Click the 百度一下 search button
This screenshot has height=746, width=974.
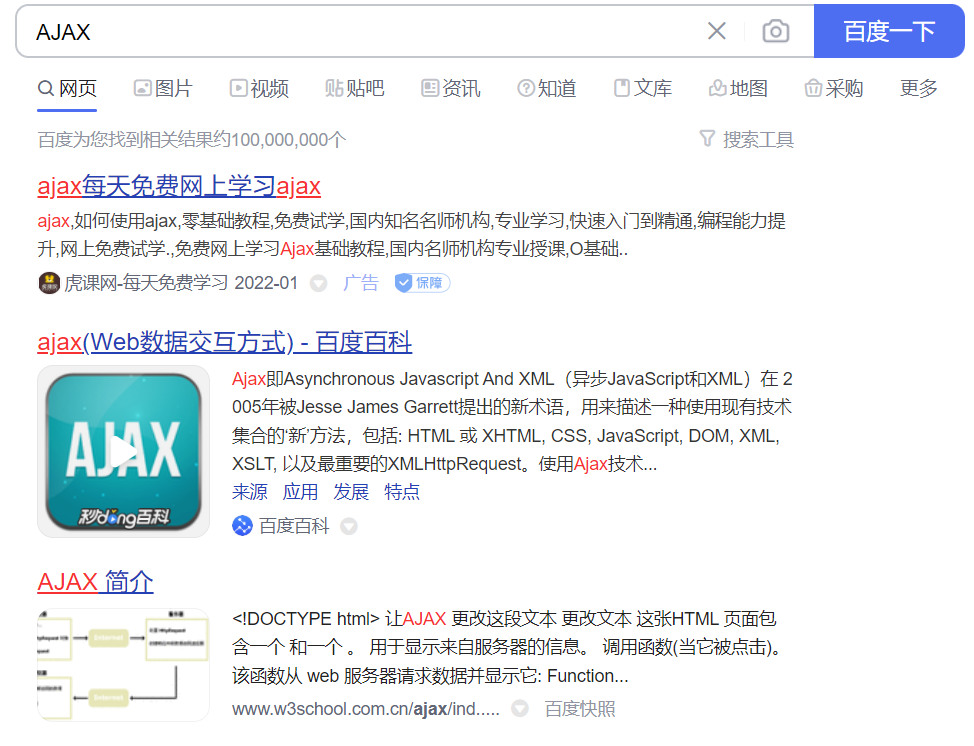(889, 31)
